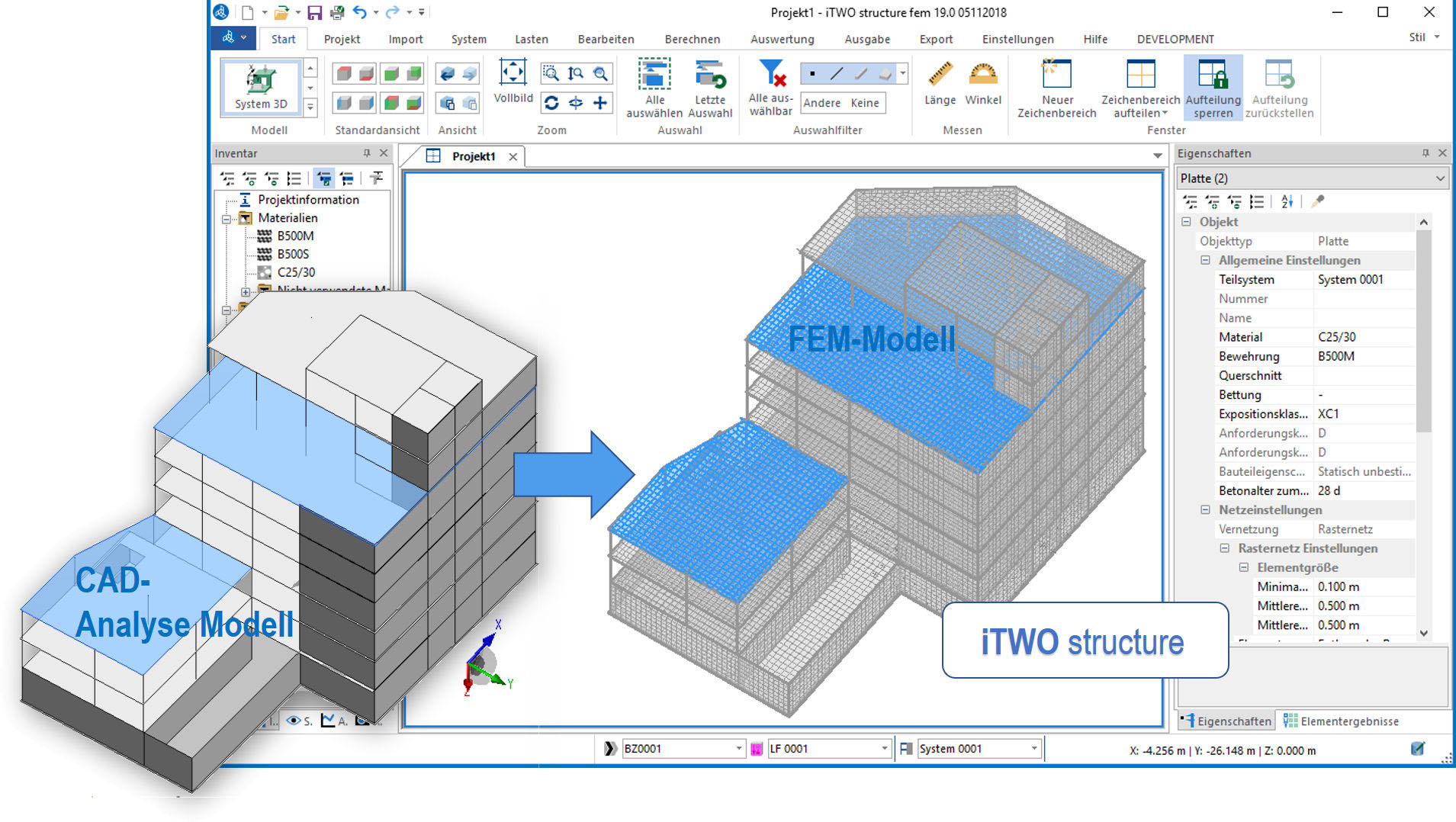
Task: Click the Keine selection filter button
Action: click(x=865, y=103)
